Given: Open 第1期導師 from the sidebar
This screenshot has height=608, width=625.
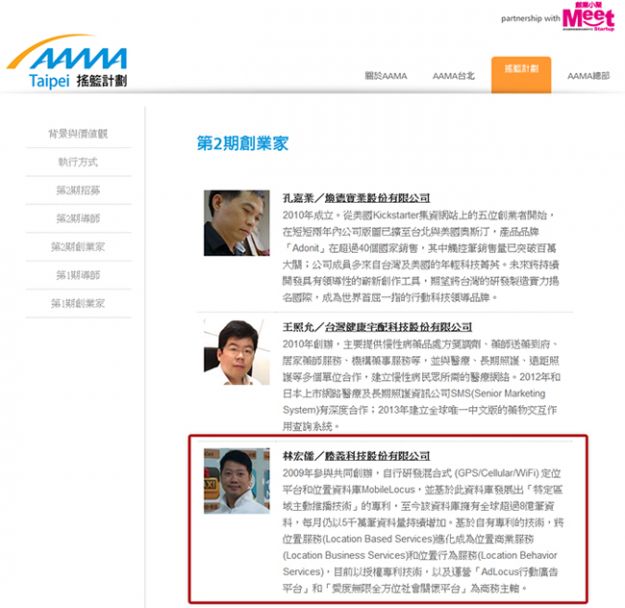Looking at the screenshot, I should [78, 274].
